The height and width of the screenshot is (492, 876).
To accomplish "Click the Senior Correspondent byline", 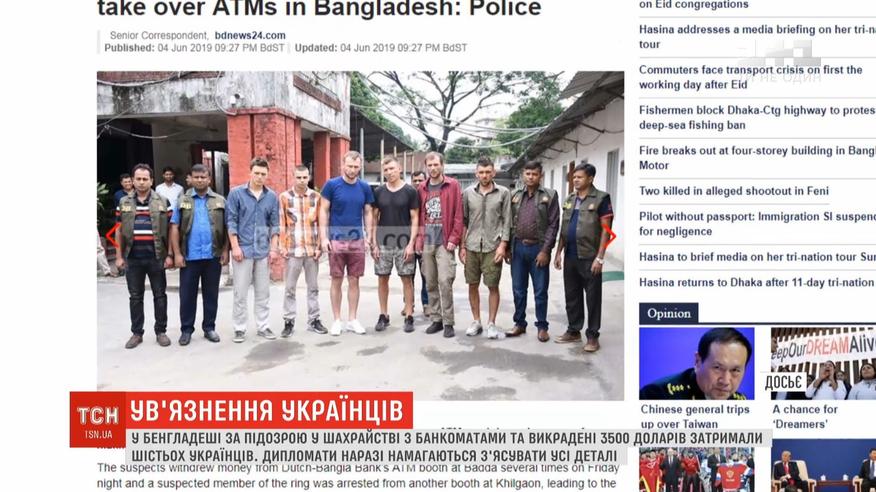I will tap(159, 35).
